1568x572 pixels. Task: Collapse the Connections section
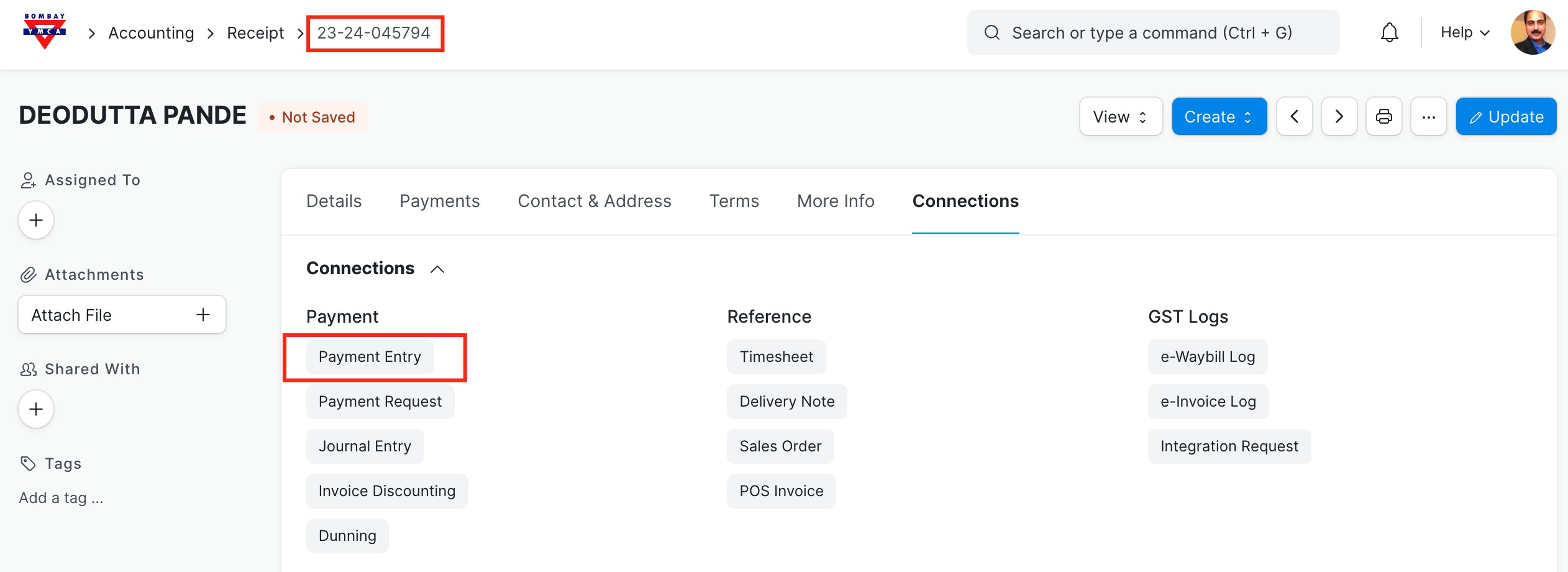click(x=437, y=269)
